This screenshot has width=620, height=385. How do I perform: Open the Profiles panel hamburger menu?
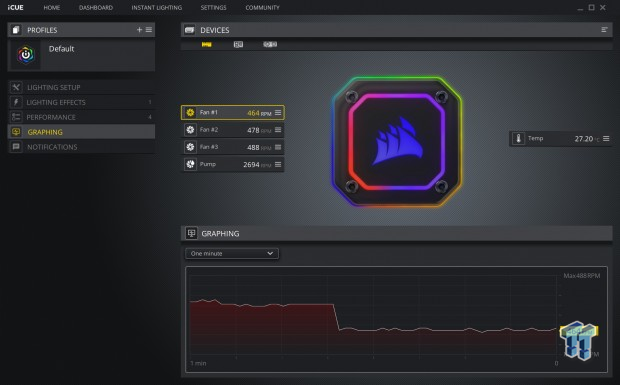click(149, 30)
